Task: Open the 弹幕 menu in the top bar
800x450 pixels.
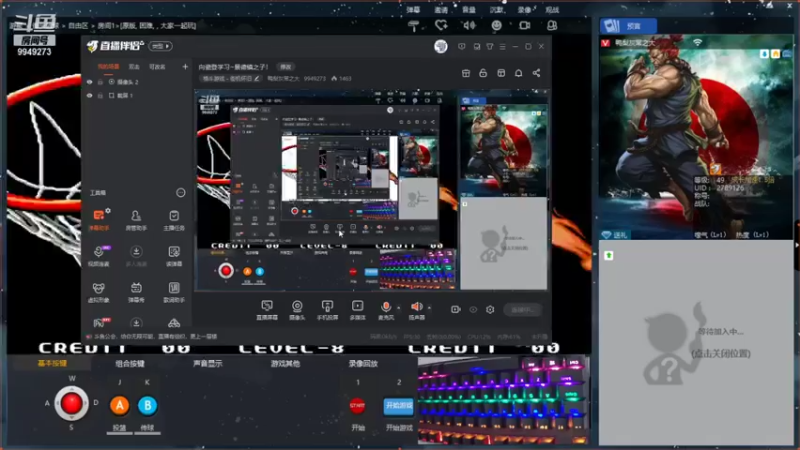Action: tap(413, 10)
